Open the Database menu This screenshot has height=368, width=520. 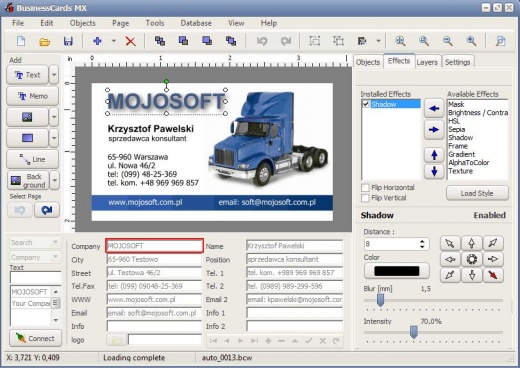coord(196,23)
